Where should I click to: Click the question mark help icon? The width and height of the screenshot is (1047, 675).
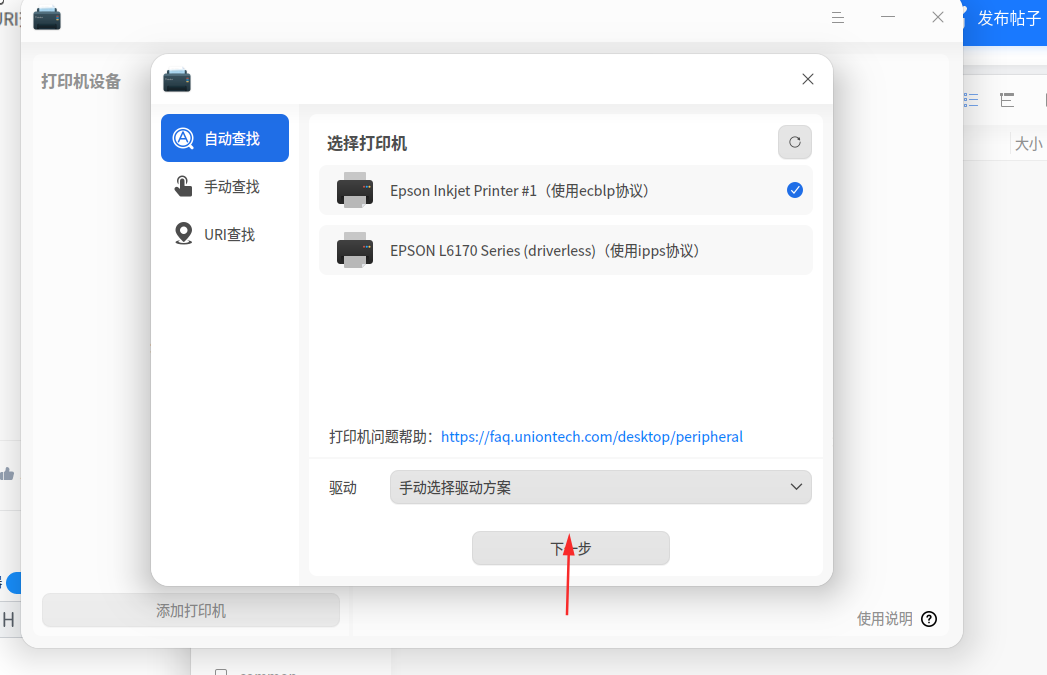(929, 619)
